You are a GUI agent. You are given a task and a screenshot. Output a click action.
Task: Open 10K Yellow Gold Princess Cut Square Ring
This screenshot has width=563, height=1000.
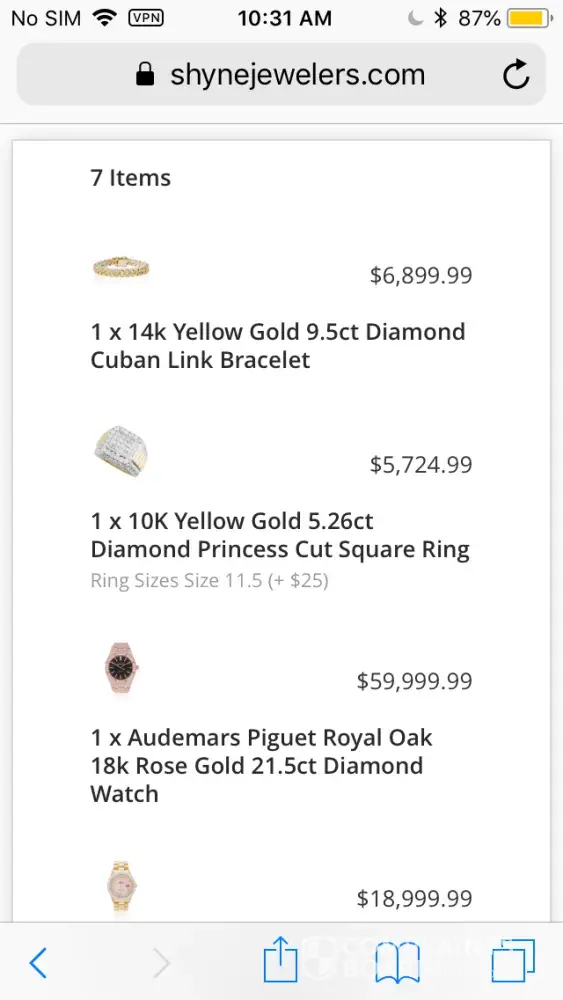pyautogui.click(x=280, y=535)
